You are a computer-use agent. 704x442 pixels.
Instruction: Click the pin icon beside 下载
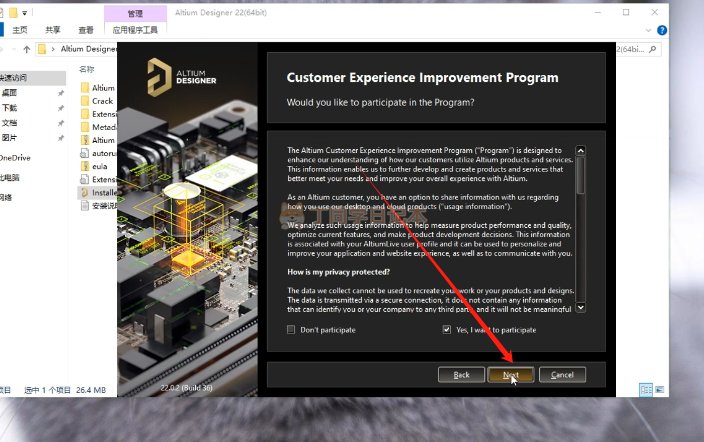tap(61, 108)
